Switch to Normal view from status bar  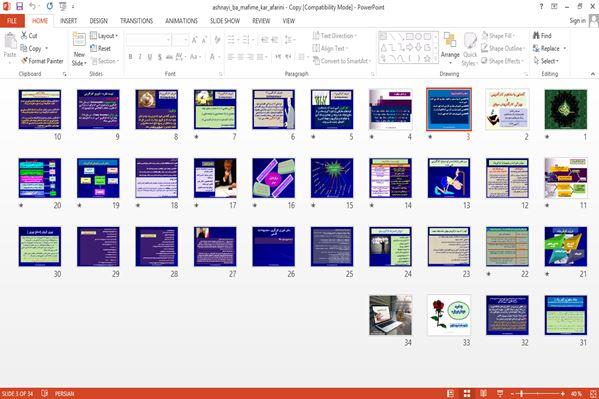[x=451, y=393]
